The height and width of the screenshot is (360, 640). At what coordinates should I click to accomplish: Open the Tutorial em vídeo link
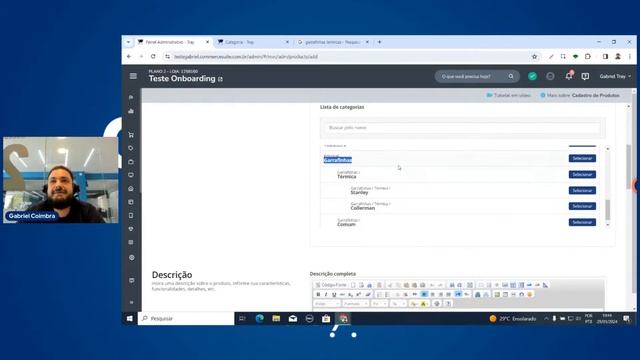509,95
